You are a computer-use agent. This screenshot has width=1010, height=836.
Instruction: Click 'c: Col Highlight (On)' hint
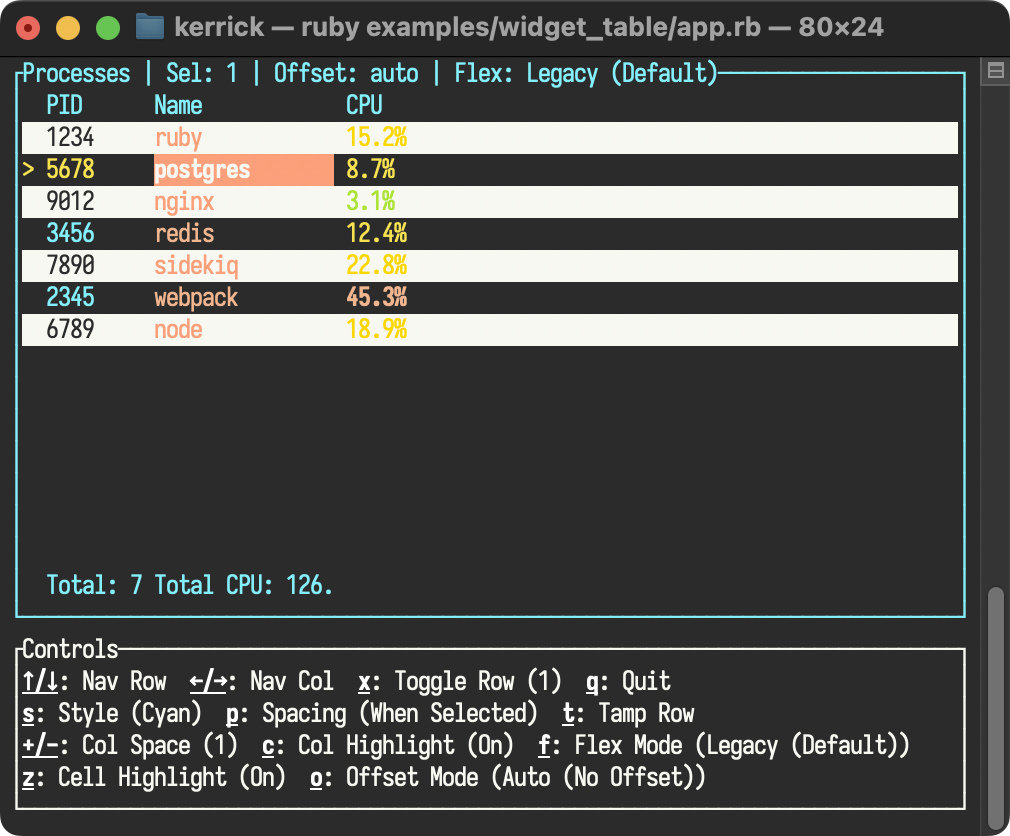[388, 745]
